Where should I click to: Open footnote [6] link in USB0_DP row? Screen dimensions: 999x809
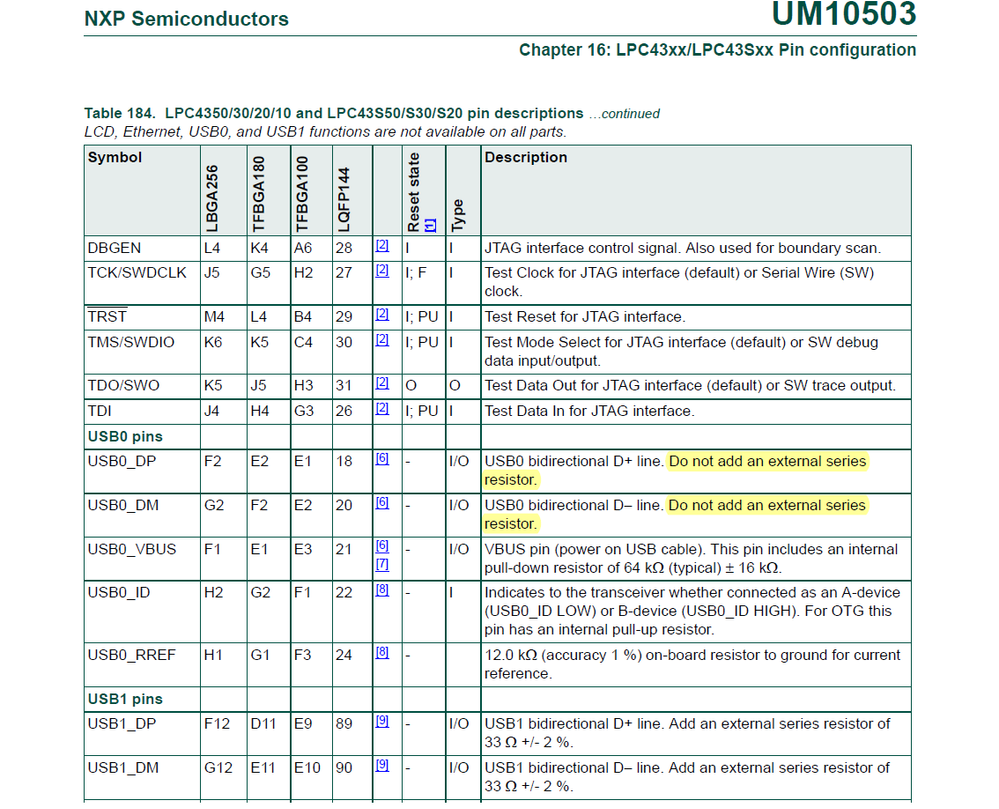tap(382, 459)
